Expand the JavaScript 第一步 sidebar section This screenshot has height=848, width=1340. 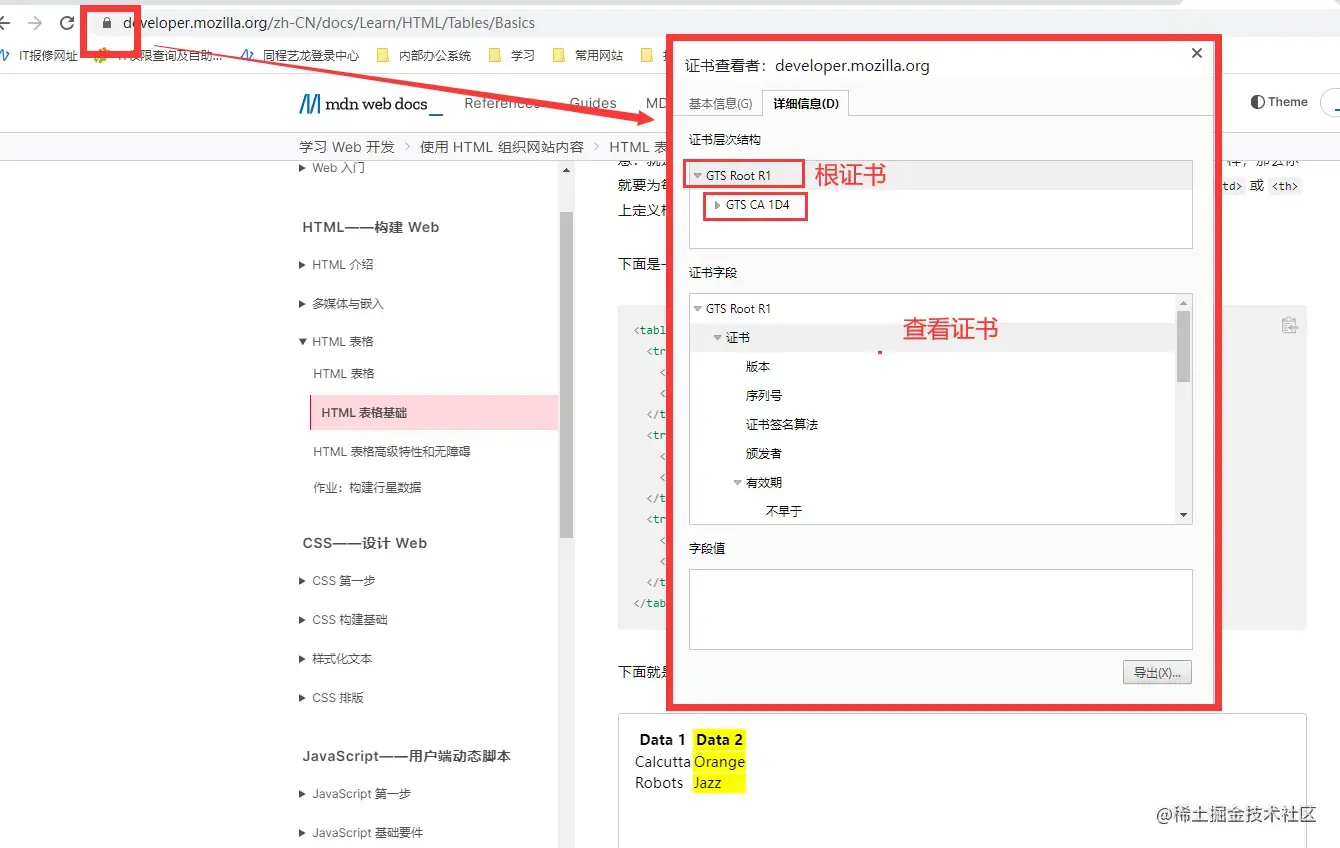pos(303,794)
